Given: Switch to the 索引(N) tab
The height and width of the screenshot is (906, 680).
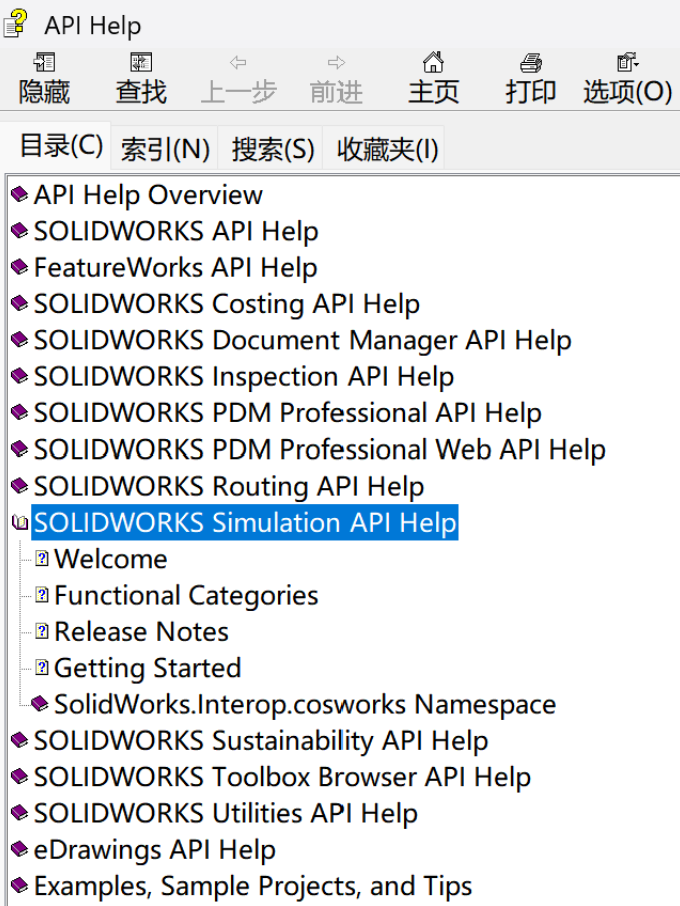Looking at the screenshot, I should (165, 150).
